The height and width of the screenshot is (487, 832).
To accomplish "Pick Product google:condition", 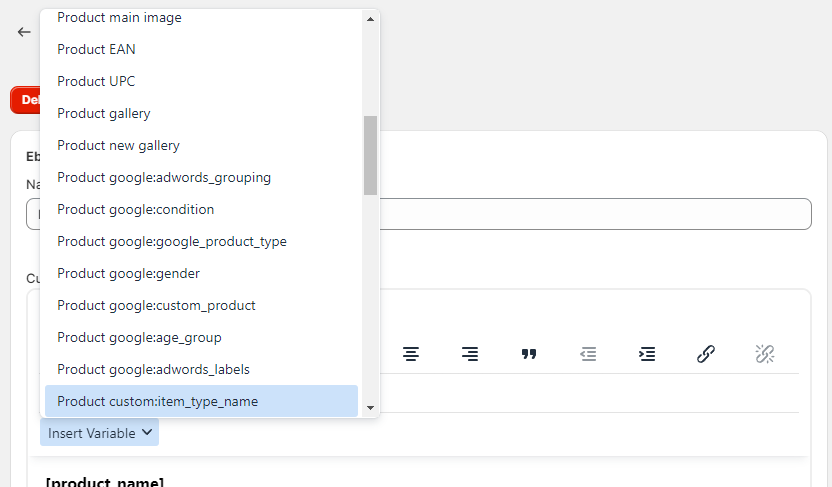I will click(x=202, y=209).
